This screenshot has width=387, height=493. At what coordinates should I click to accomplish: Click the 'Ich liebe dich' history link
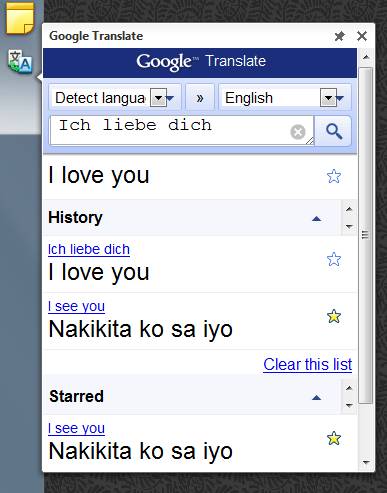tap(89, 249)
